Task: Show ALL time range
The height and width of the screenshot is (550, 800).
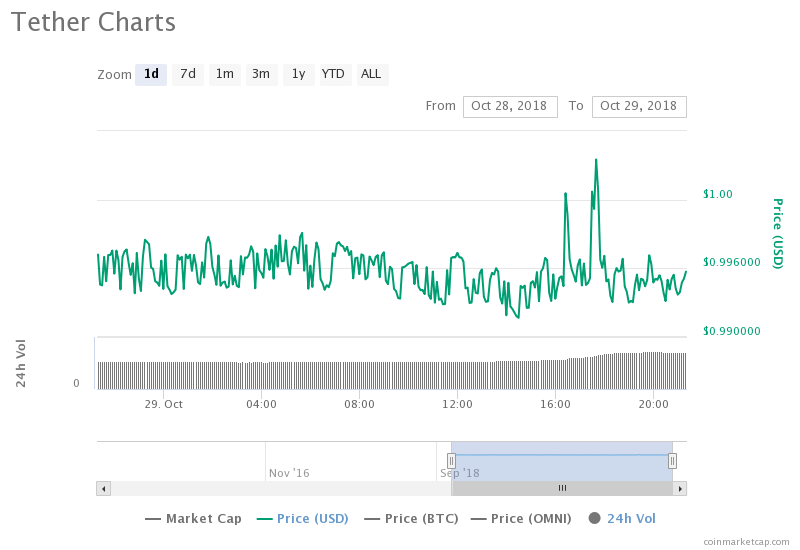Action: coord(372,74)
